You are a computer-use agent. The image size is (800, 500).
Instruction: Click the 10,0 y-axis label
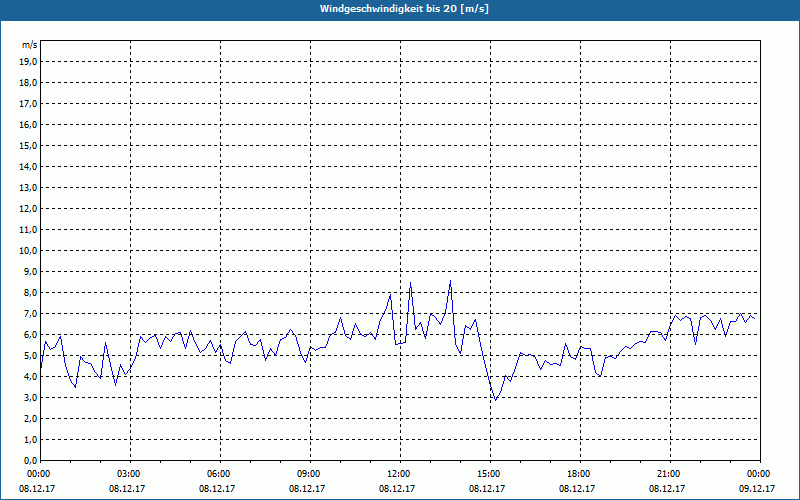click(29, 251)
